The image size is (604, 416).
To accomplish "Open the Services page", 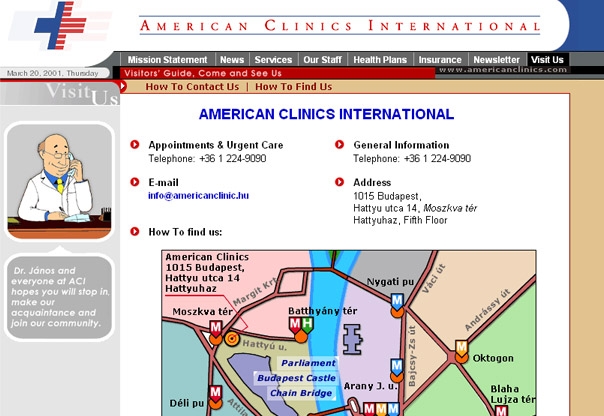I will [x=273, y=60].
